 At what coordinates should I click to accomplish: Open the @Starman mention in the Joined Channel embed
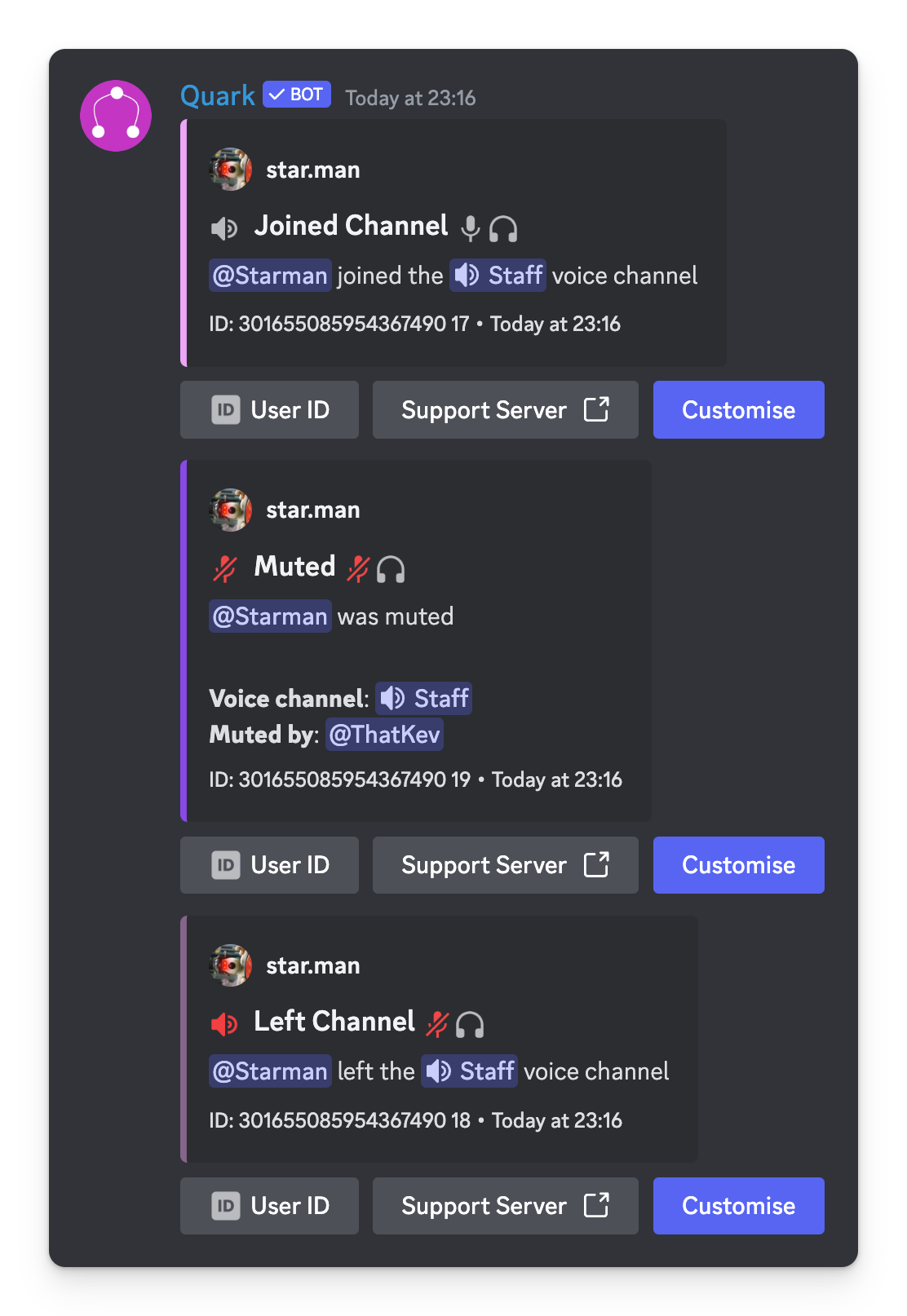tap(269, 275)
